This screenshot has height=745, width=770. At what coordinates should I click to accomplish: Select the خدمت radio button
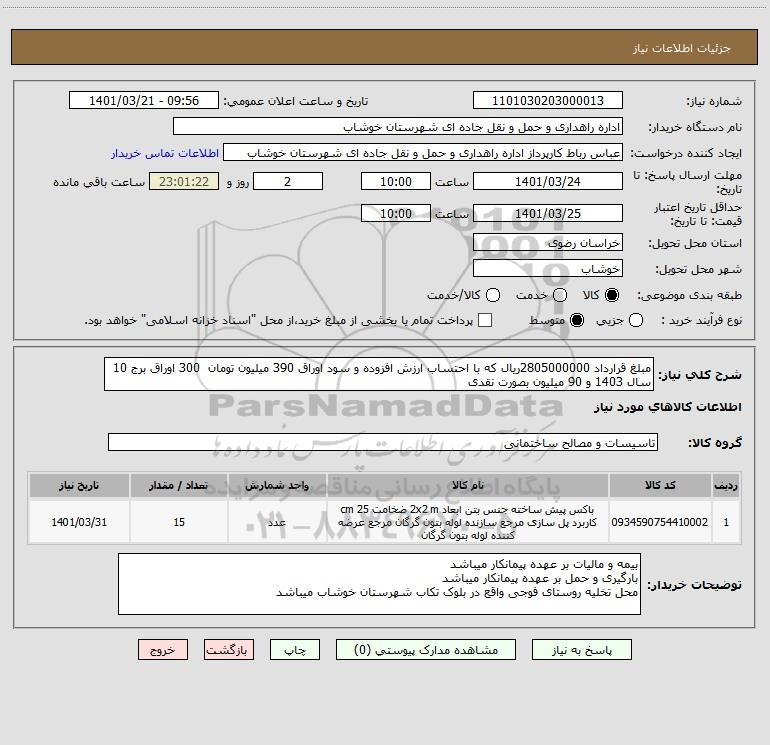[x=560, y=295]
